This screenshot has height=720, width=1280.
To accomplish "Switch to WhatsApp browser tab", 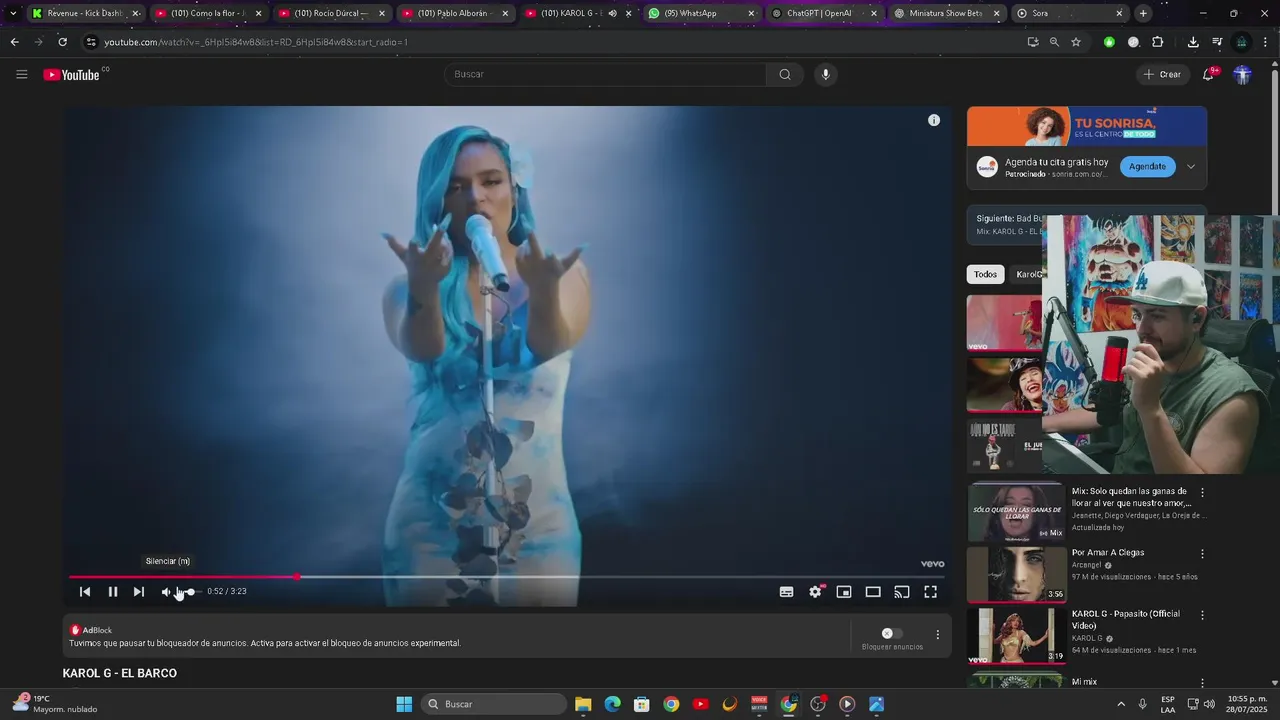I will coord(700,13).
